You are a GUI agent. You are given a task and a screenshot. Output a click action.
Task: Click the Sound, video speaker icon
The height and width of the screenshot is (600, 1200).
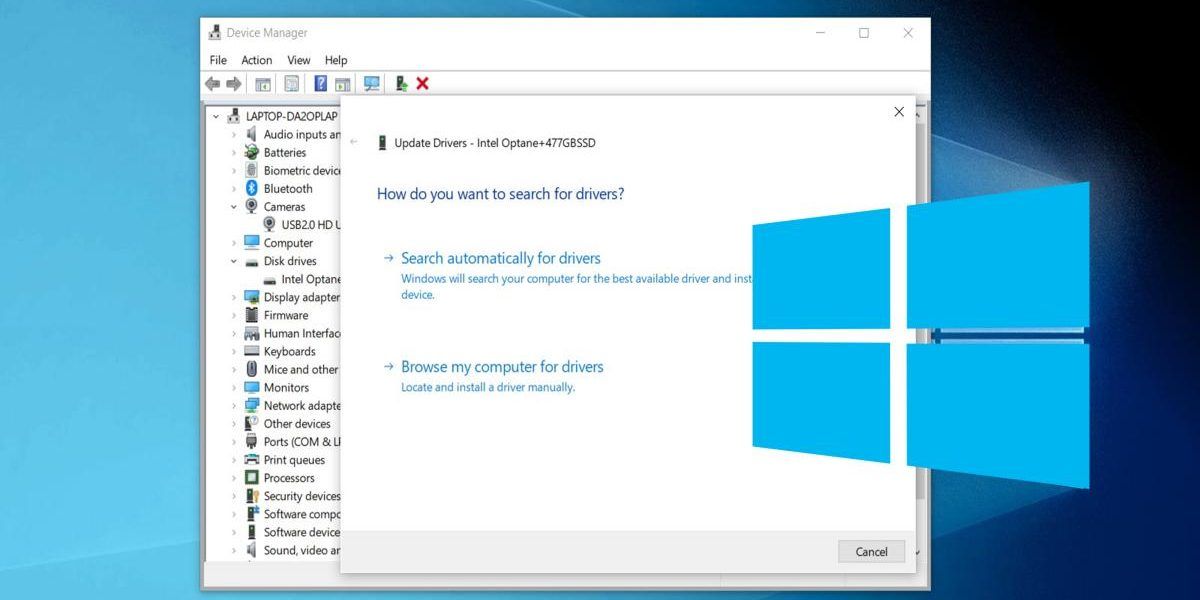coord(252,550)
